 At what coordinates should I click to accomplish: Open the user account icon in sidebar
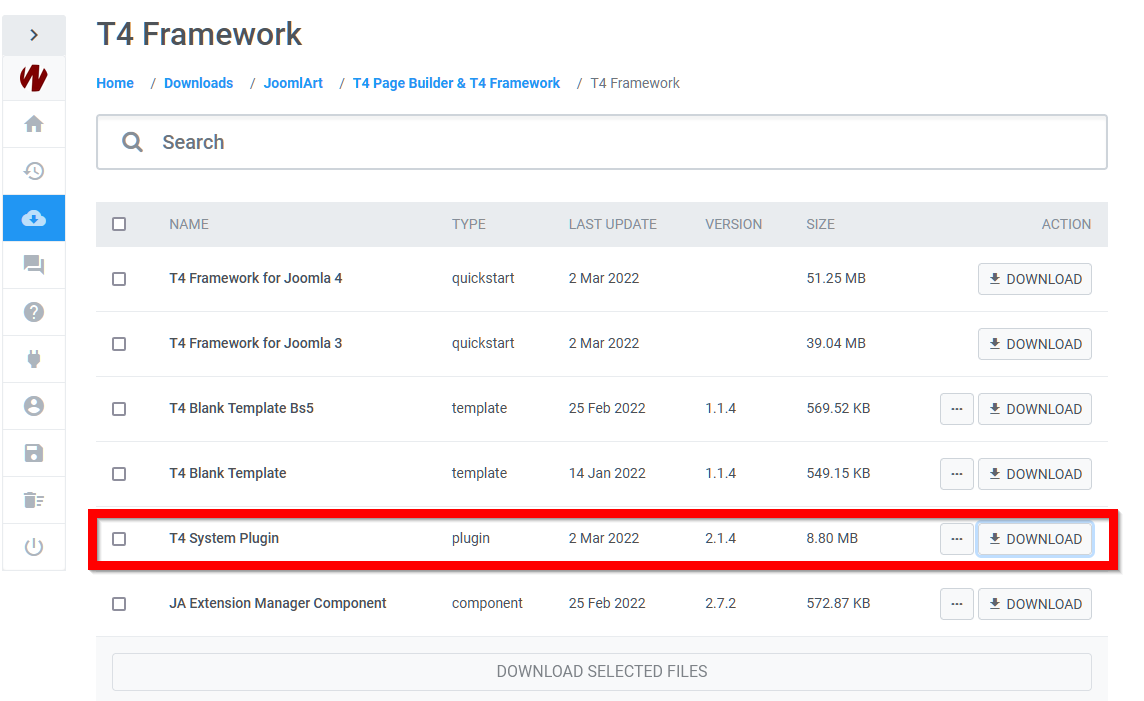point(34,406)
